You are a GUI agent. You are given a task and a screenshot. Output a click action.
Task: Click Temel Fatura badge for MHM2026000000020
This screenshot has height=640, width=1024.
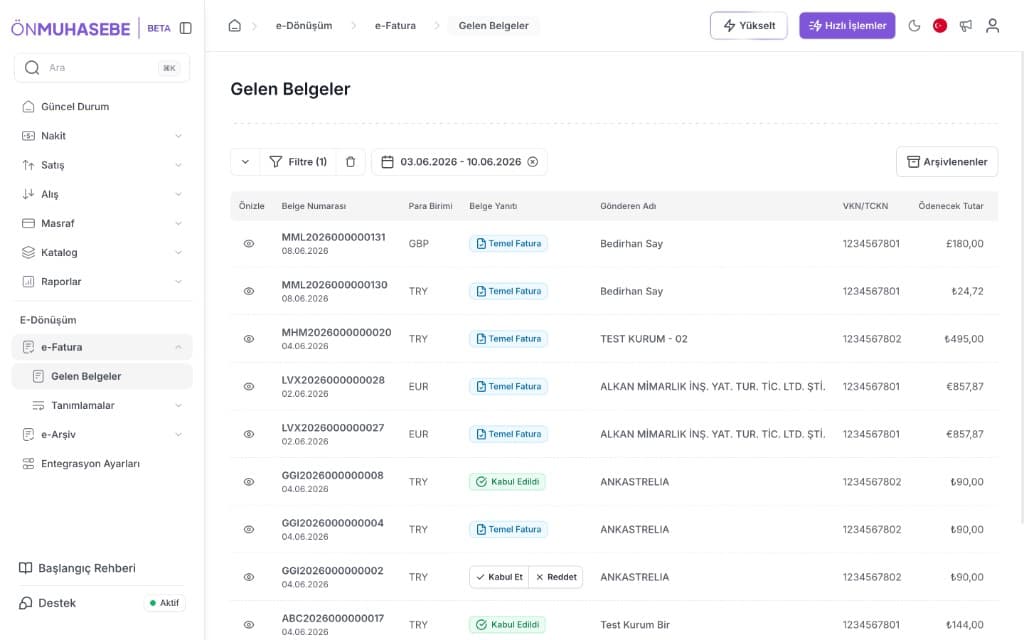click(x=508, y=339)
